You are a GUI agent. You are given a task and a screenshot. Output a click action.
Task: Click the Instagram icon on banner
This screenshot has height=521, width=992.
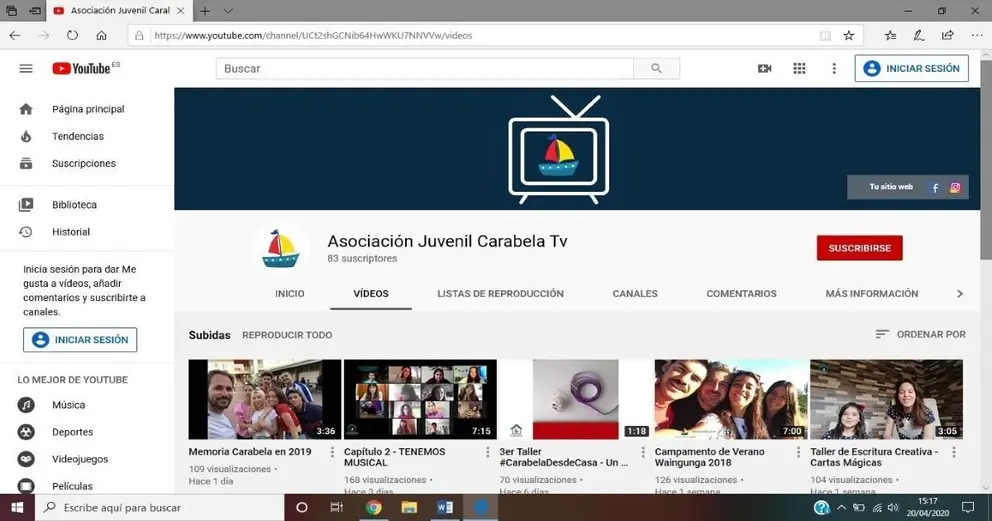(x=955, y=187)
